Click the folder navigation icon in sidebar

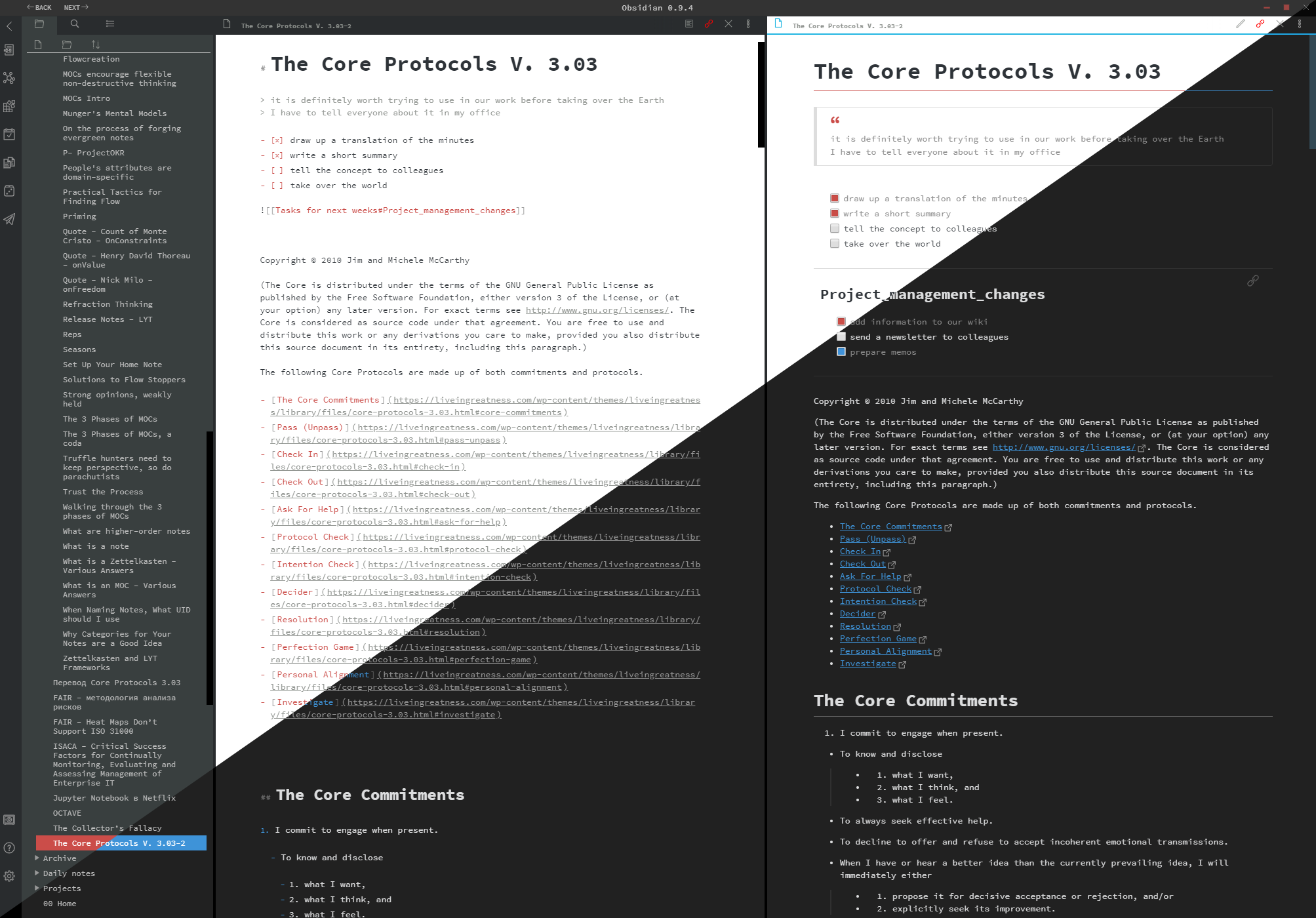[x=37, y=25]
